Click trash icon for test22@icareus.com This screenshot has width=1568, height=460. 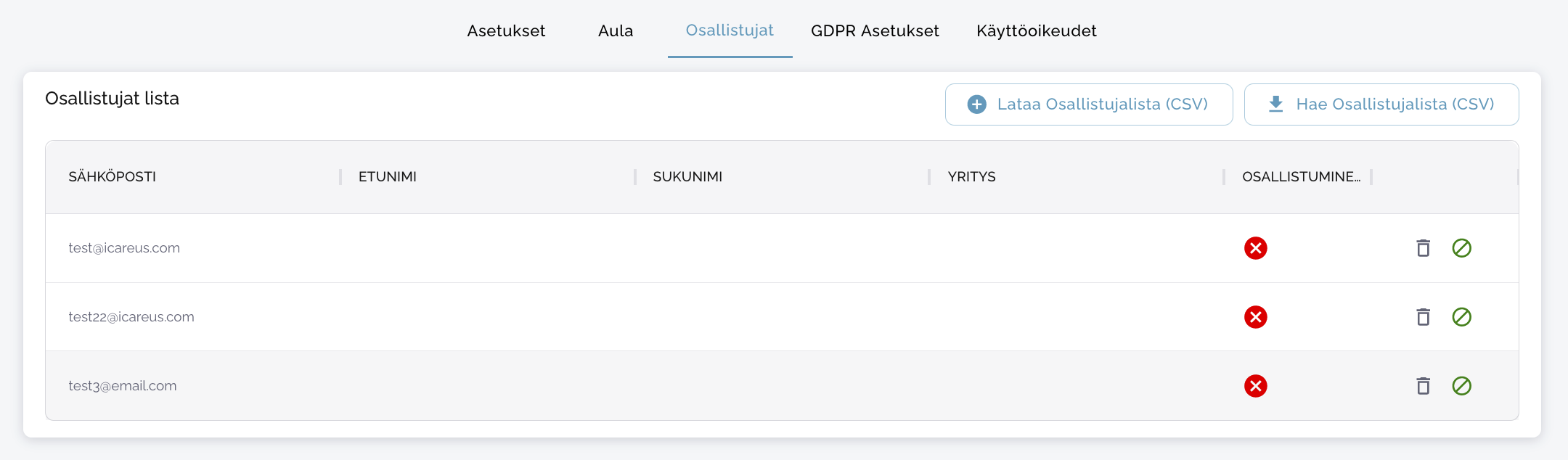[1423, 317]
